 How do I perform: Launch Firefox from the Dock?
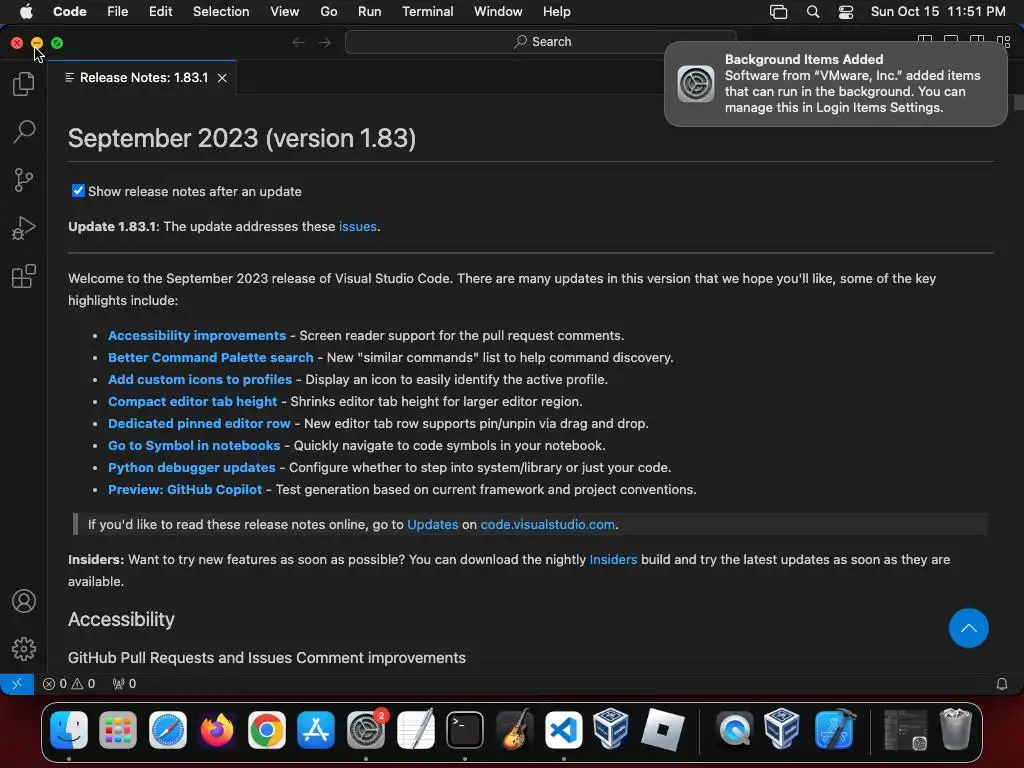[x=217, y=729]
